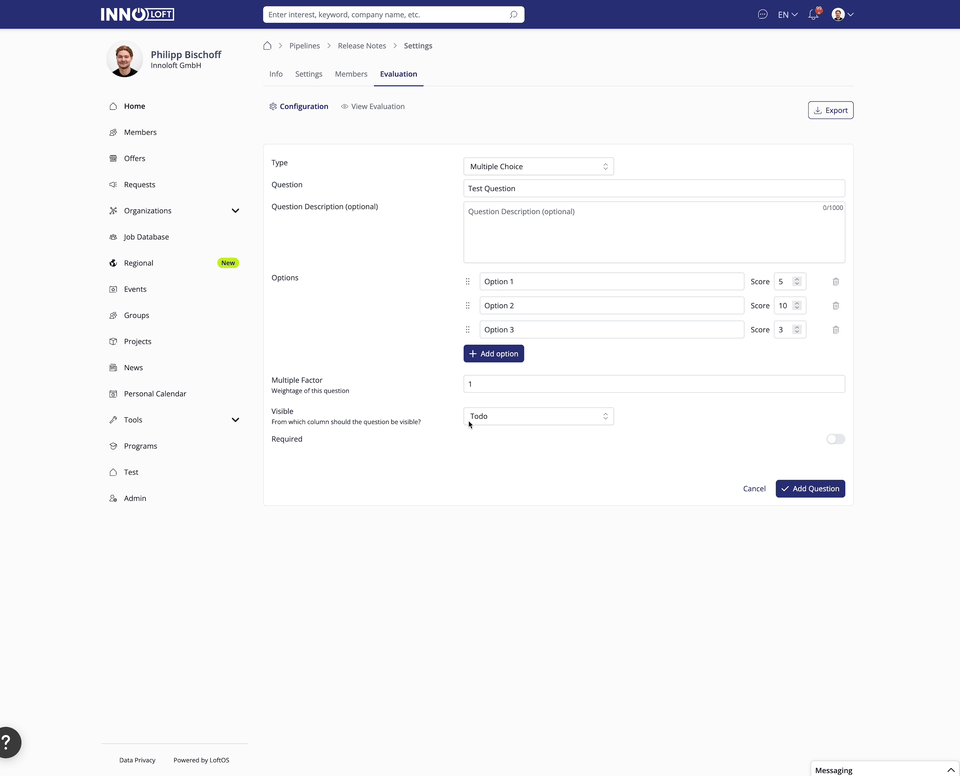Adjust the Option 2 score stepper

click(797, 306)
